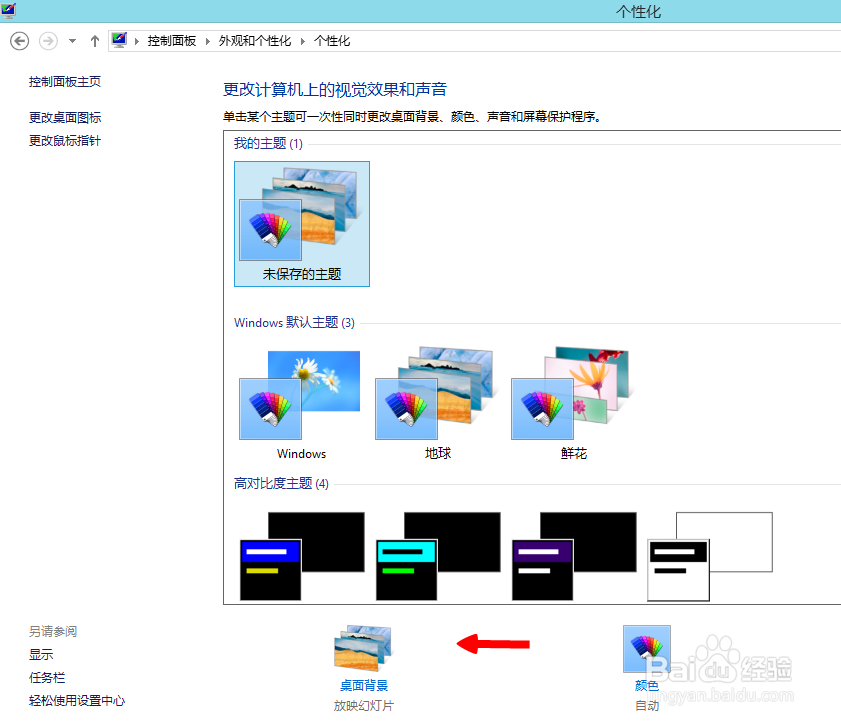Click the computer icon in address bar
The image size is (841, 725).
[x=119, y=40]
